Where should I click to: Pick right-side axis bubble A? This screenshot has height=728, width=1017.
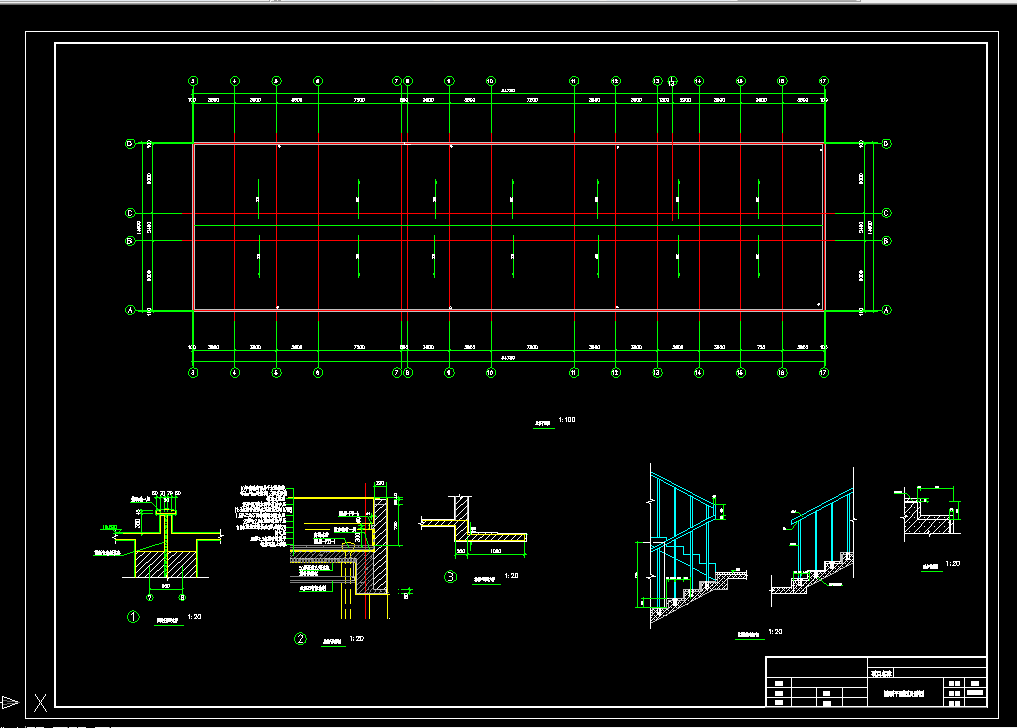tap(887, 310)
